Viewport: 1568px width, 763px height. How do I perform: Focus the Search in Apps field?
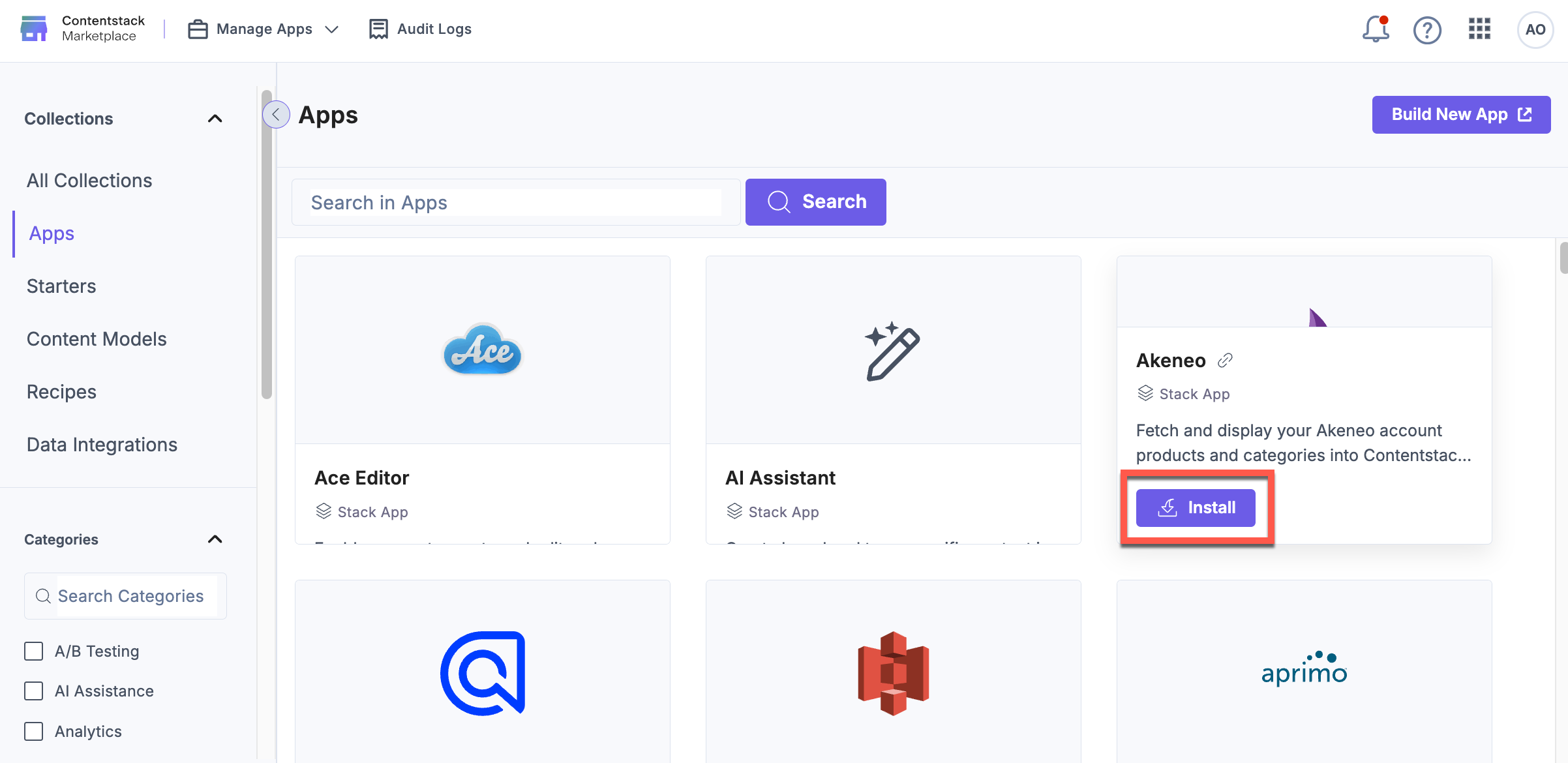[x=516, y=202]
